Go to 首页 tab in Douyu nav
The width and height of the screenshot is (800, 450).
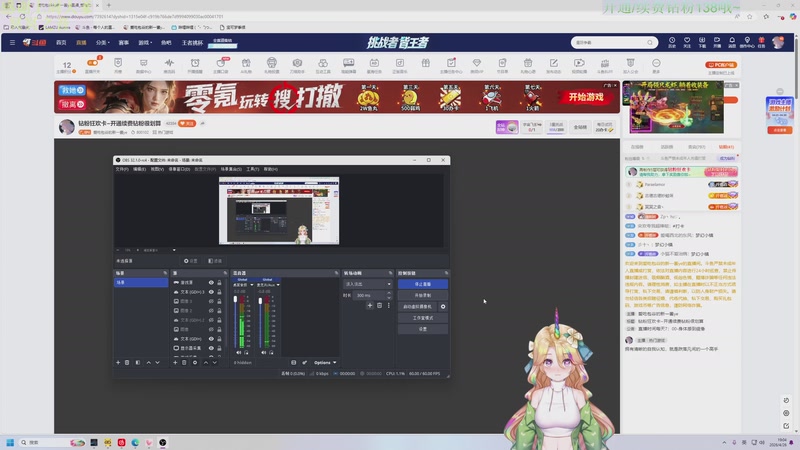(x=61, y=42)
